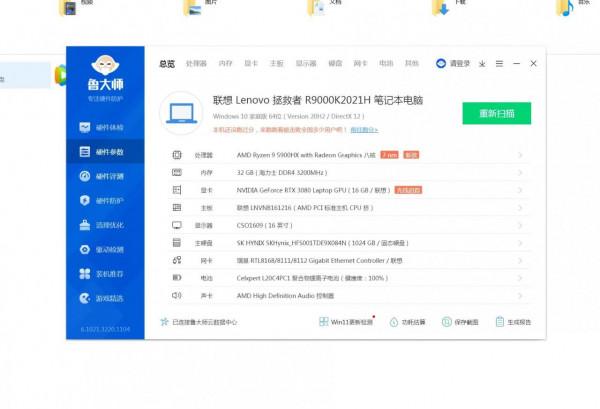Click the processor chip icon in the 处理器 row
600x409 pixels.
tap(177, 155)
